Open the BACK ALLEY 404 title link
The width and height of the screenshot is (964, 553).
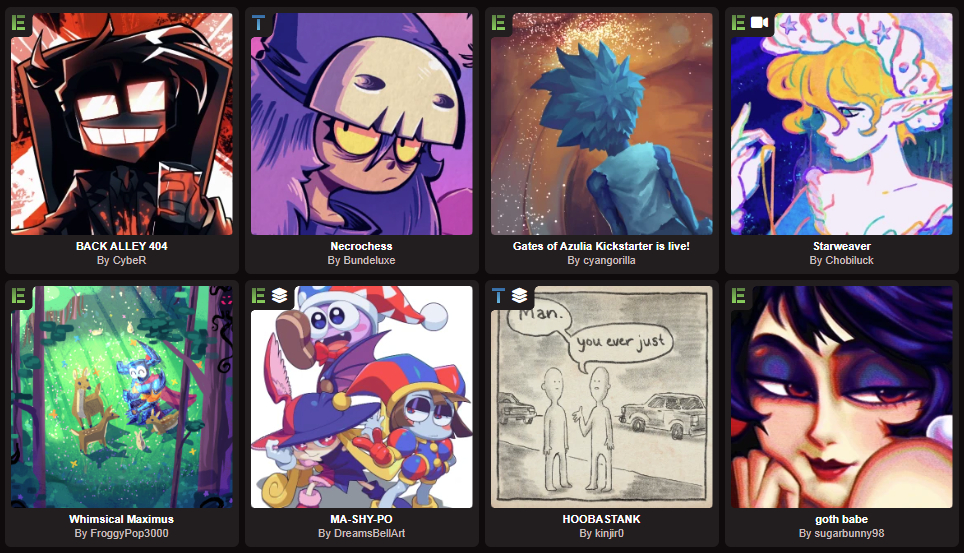tap(122, 246)
